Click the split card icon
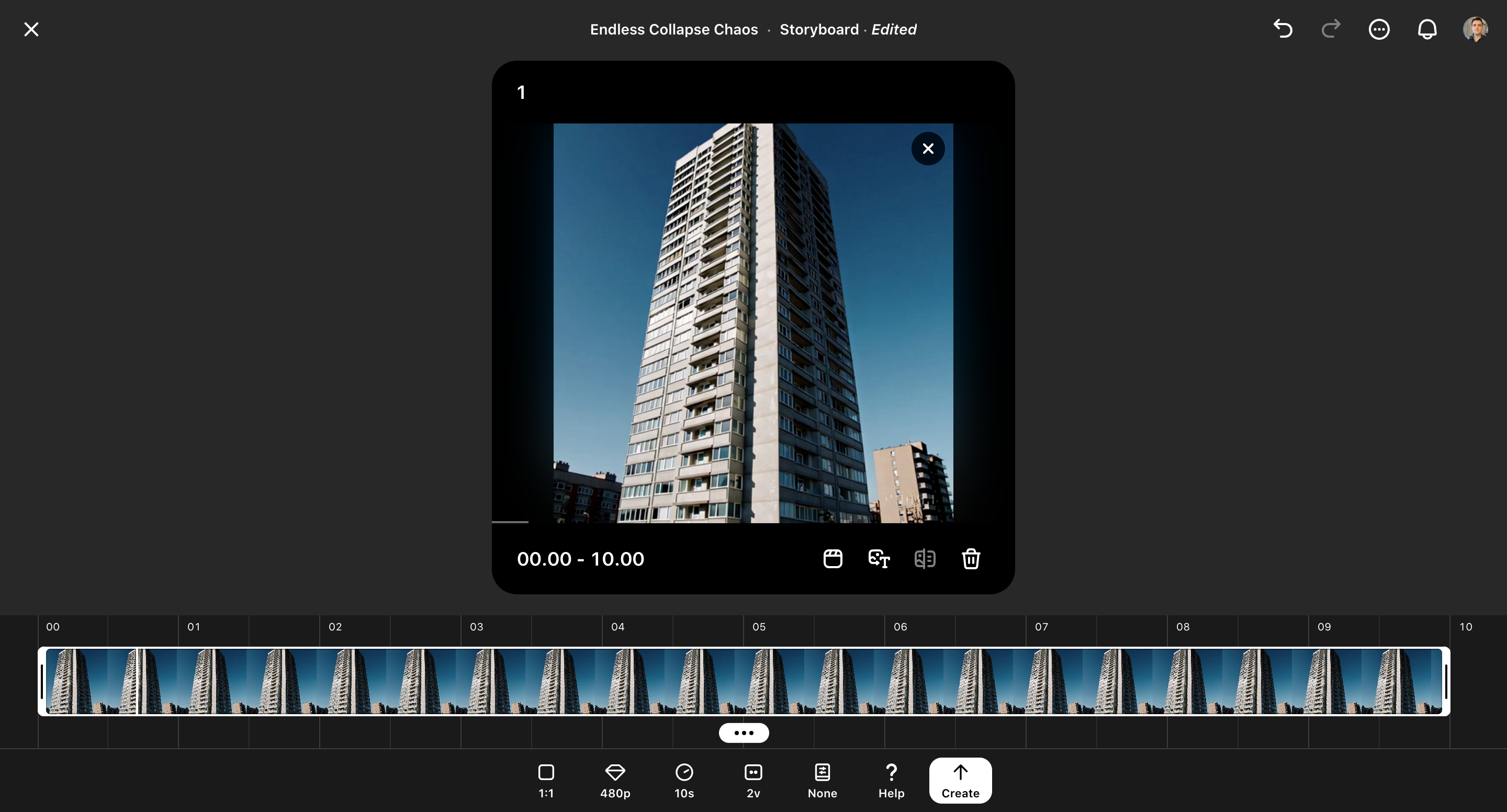 pos(925,559)
